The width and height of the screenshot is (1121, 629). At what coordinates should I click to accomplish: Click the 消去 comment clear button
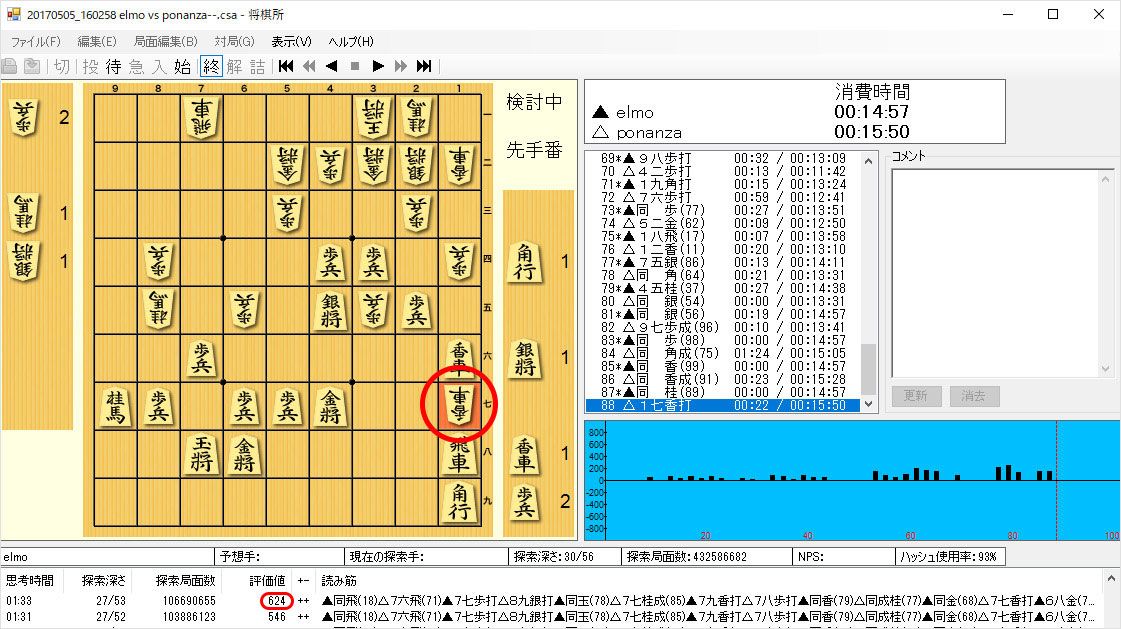974,396
